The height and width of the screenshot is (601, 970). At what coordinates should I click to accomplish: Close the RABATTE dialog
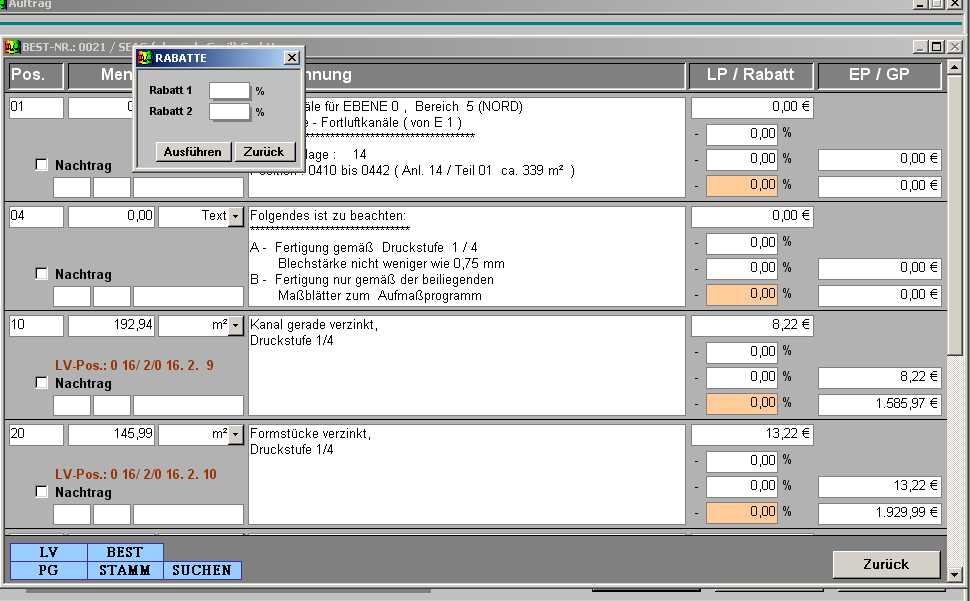pyautogui.click(x=291, y=58)
